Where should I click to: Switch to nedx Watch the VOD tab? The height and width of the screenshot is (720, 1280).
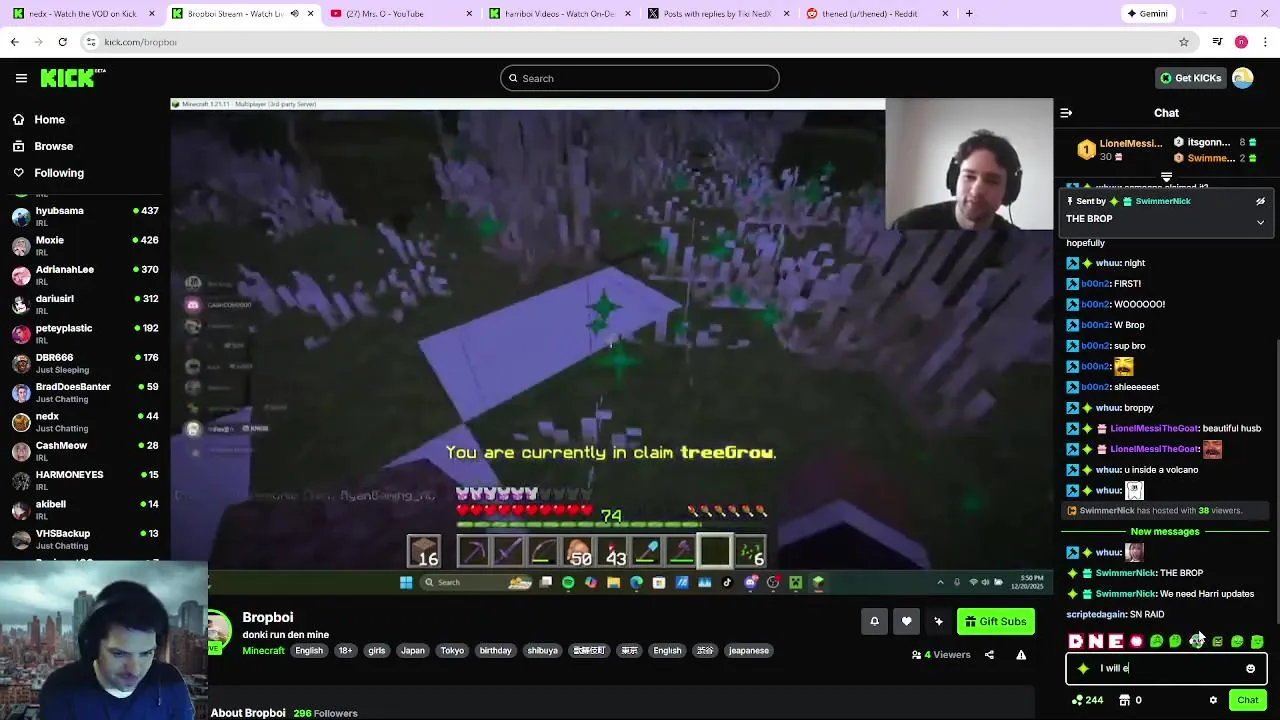coord(84,14)
